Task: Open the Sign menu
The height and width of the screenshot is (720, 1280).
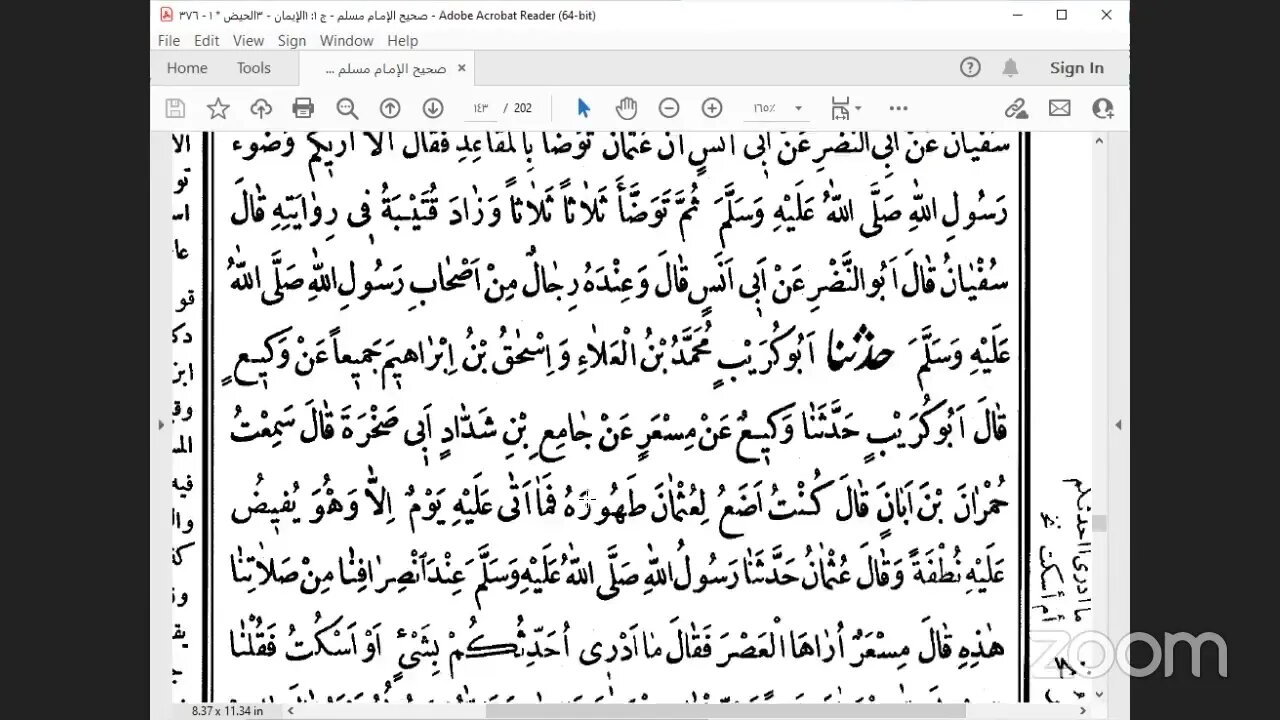Action: pyautogui.click(x=292, y=41)
